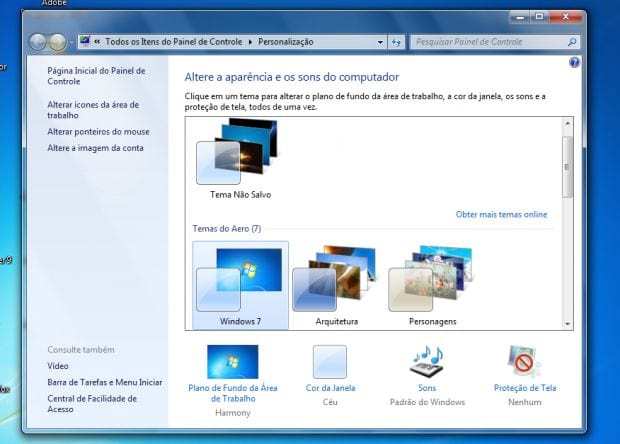Click the Proteção de Tela link text
This screenshot has width=620, height=444.
[525, 388]
